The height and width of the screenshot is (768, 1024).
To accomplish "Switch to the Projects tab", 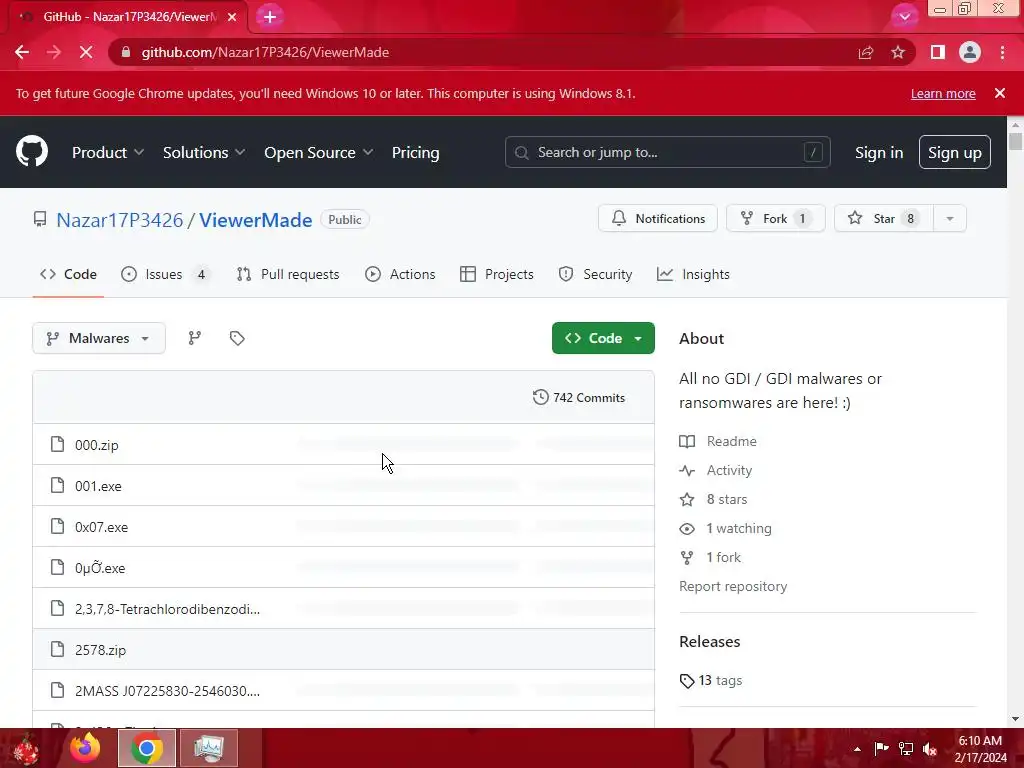I will [497, 274].
